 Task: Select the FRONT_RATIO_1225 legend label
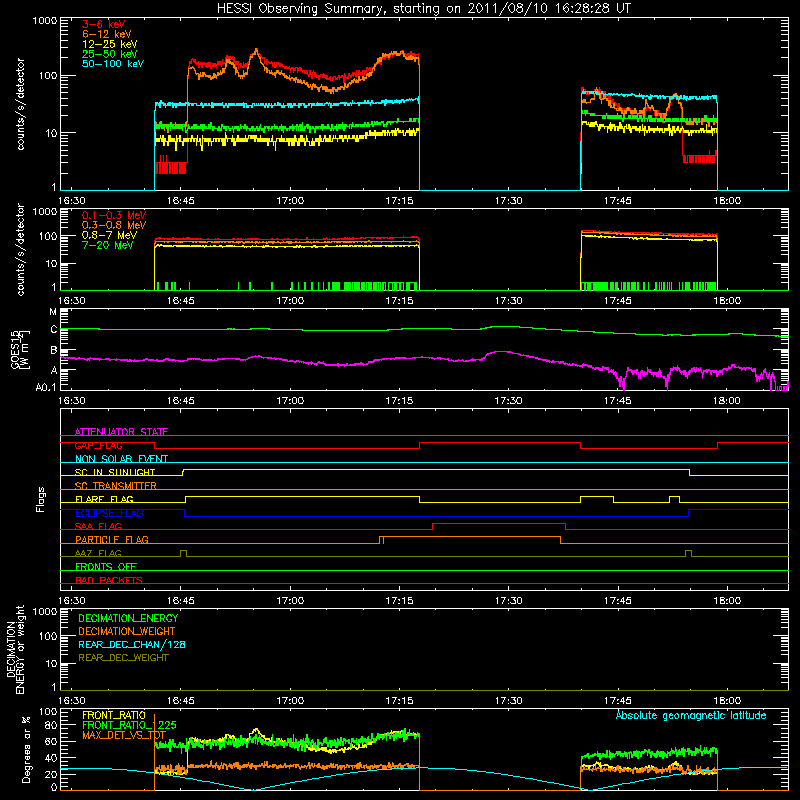tap(129, 725)
